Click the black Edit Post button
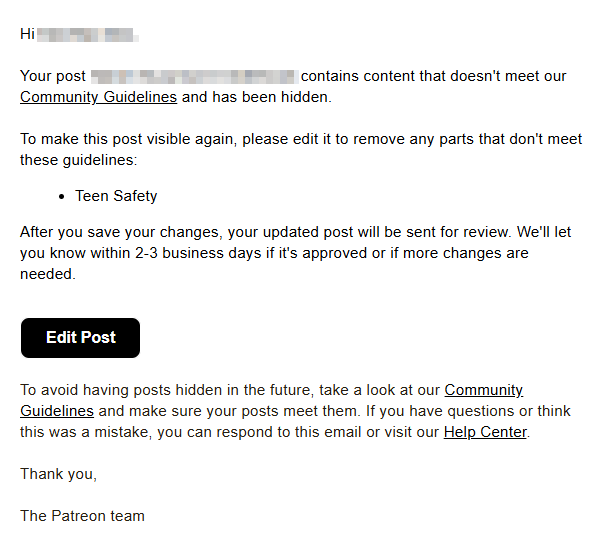The height and width of the screenshot is (545, 607). click(80, 338)
